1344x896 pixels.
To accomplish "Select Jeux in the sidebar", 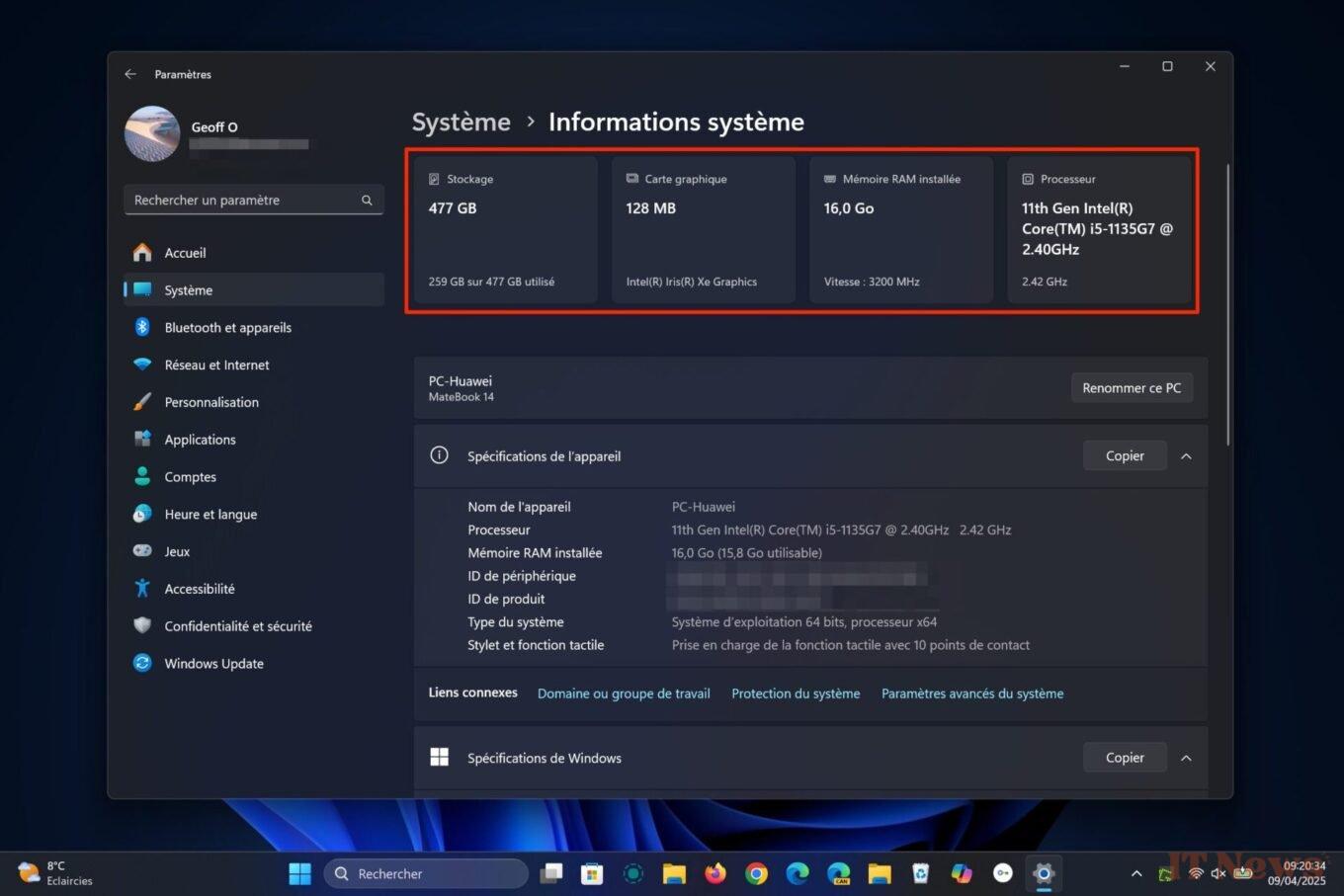I will pyautogui.click(x=253, y=551).
